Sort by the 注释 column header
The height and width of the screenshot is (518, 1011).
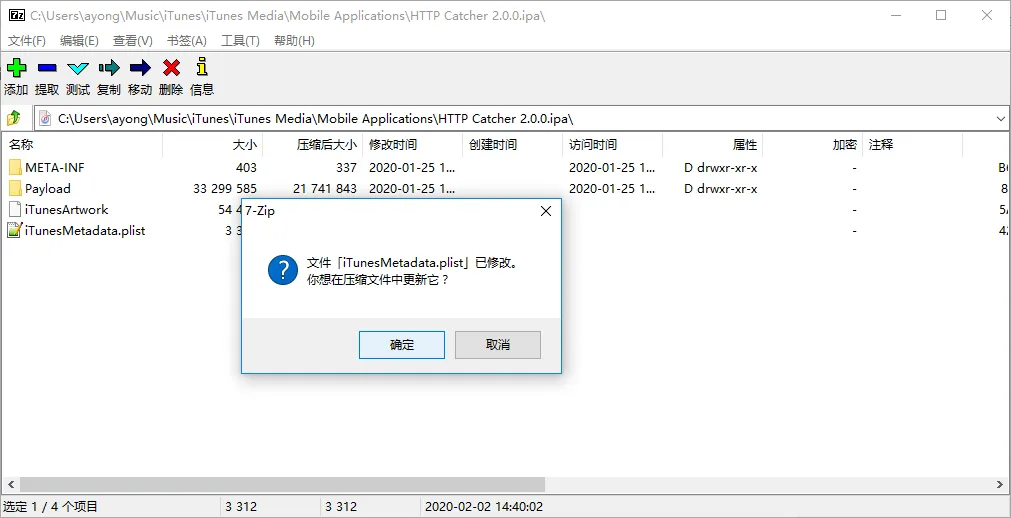coord(912,144)
